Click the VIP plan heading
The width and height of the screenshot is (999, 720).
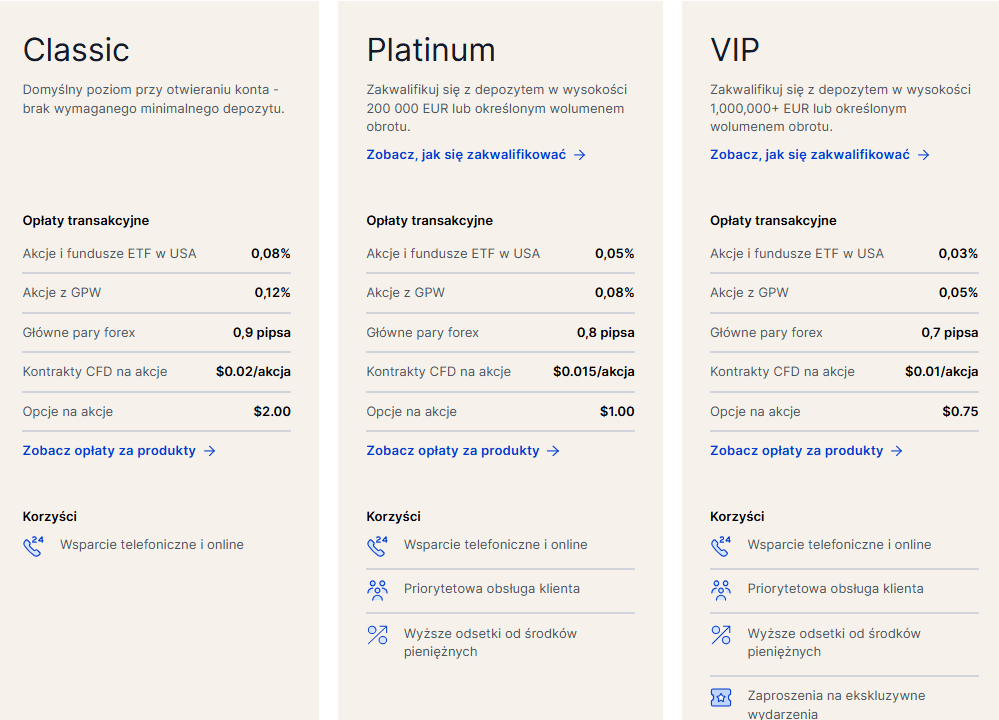tap(735, 50)
